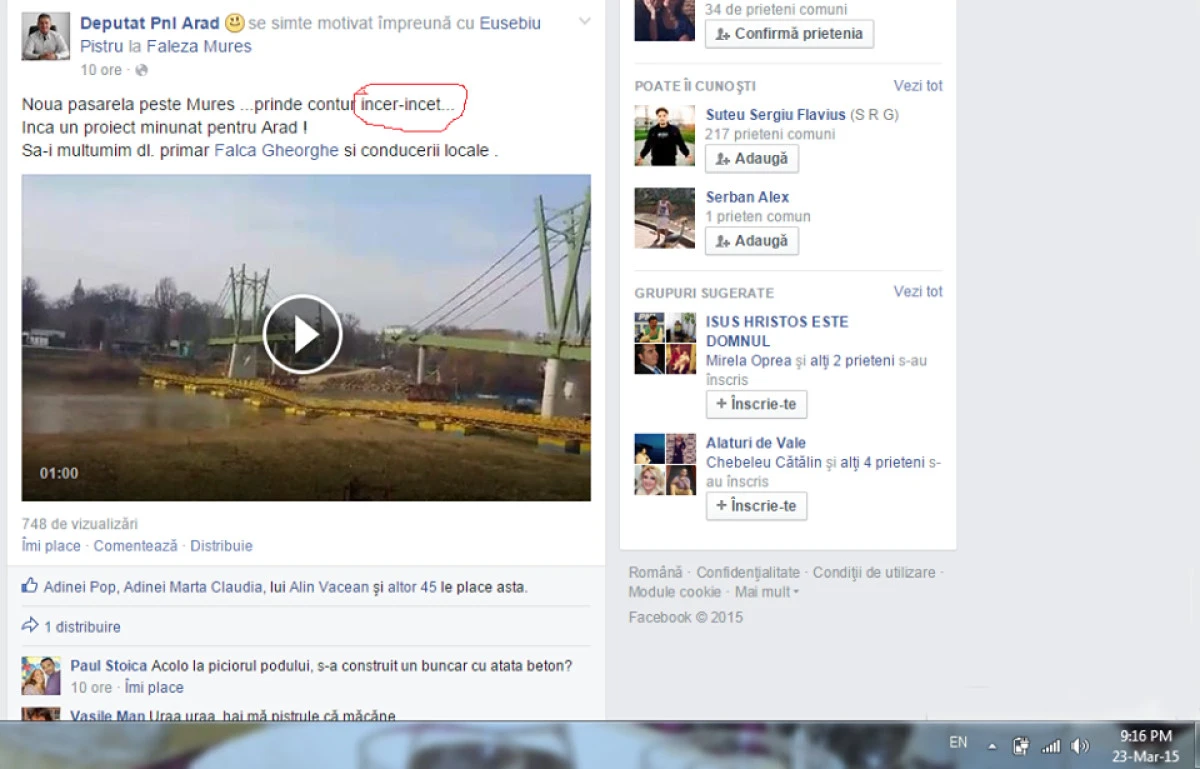Image resolution: width=1200 pixels, height=769 pixels.
Task: Click the network signal tray icon
Action: pyautogui.click(x=1051, y=746)
